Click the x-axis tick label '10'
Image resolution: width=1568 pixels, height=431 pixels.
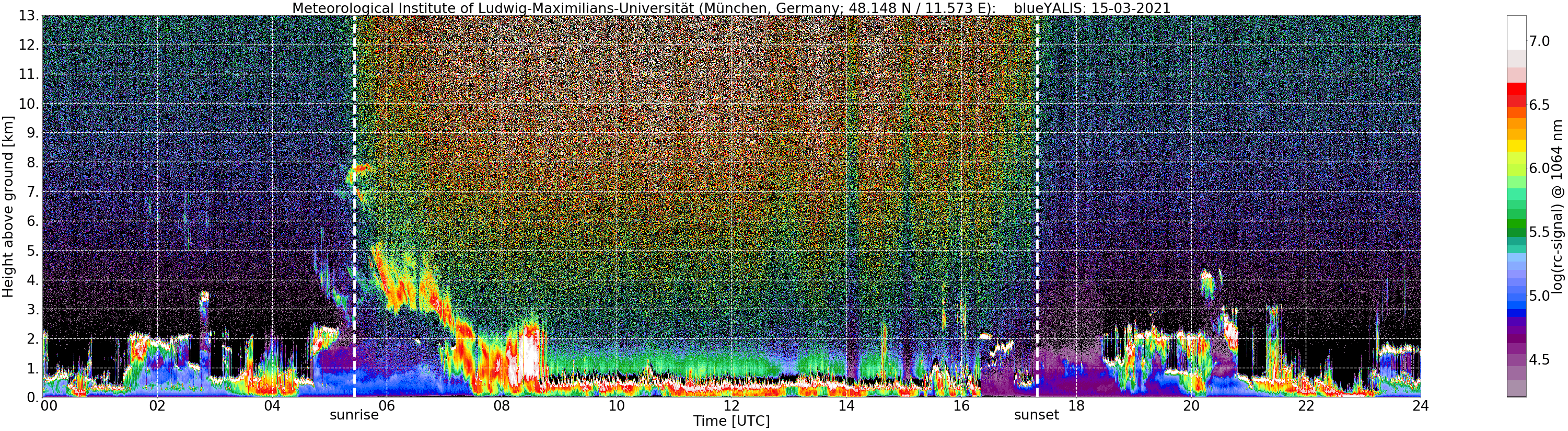coord(617,406)
